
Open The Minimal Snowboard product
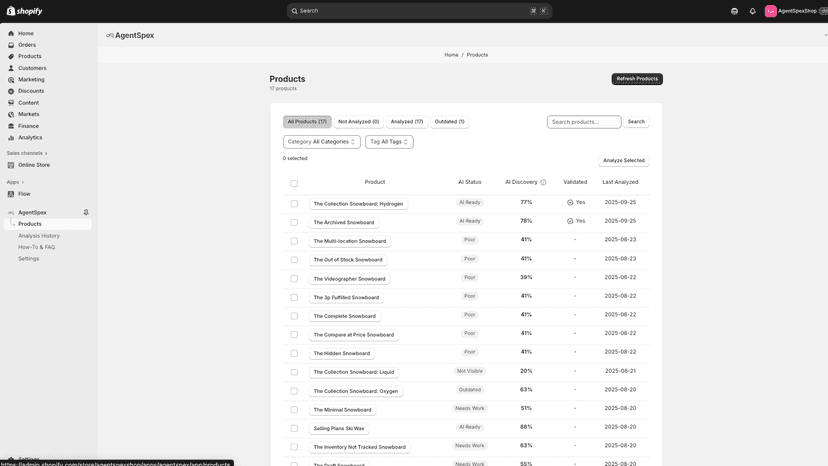tap(342, 410)
